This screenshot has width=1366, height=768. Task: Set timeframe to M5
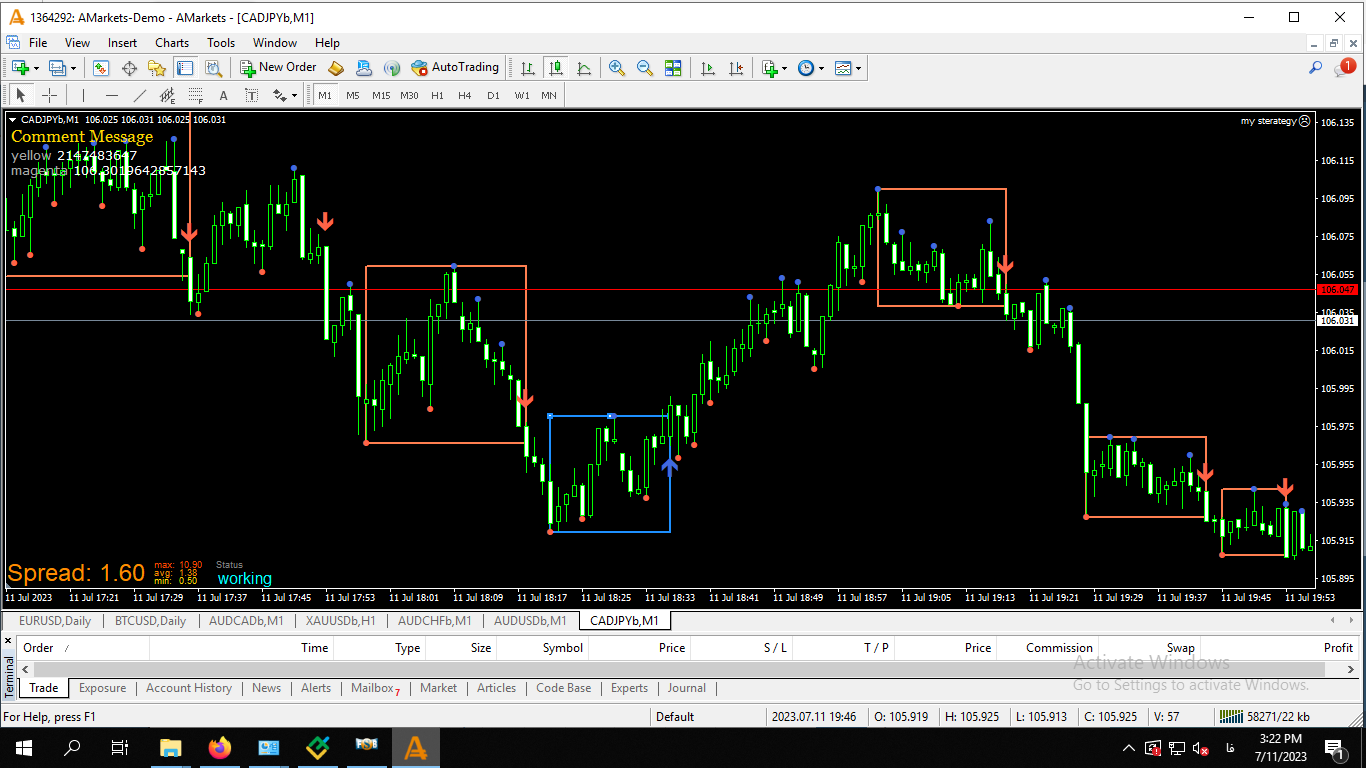click(353, 95)
